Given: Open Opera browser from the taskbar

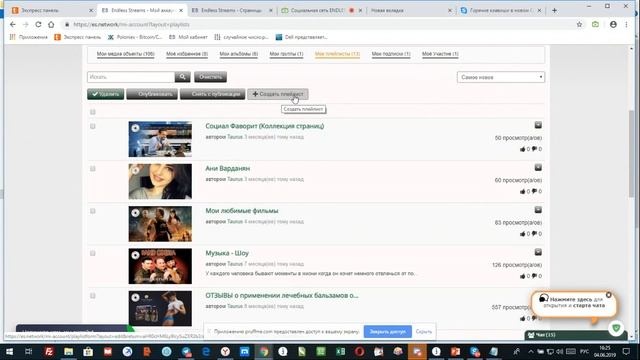Looking at the screenshot, I should (x=359, y=351).
